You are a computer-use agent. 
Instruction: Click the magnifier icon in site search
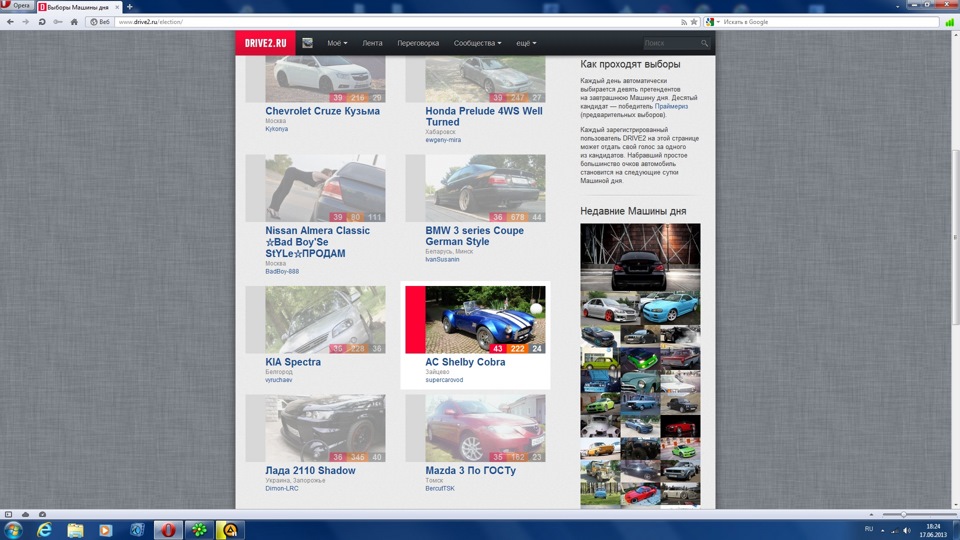pyautogui.click(x=704, y=43)
